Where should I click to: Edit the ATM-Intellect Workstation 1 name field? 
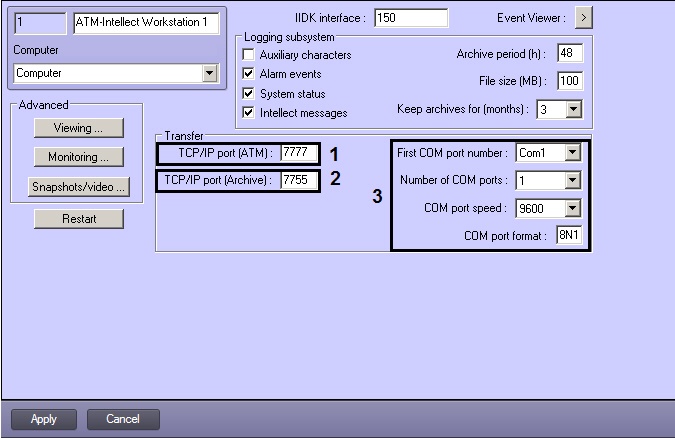(x=146, y=23)
